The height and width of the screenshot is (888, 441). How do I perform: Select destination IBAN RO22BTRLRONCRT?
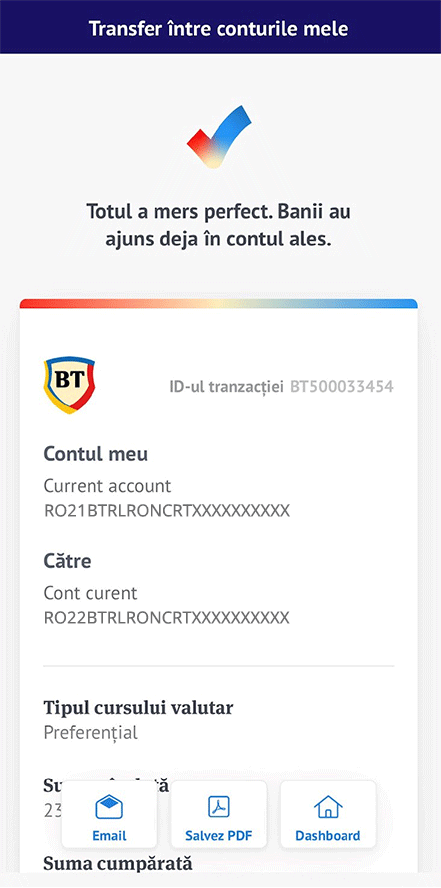[167, 617]
